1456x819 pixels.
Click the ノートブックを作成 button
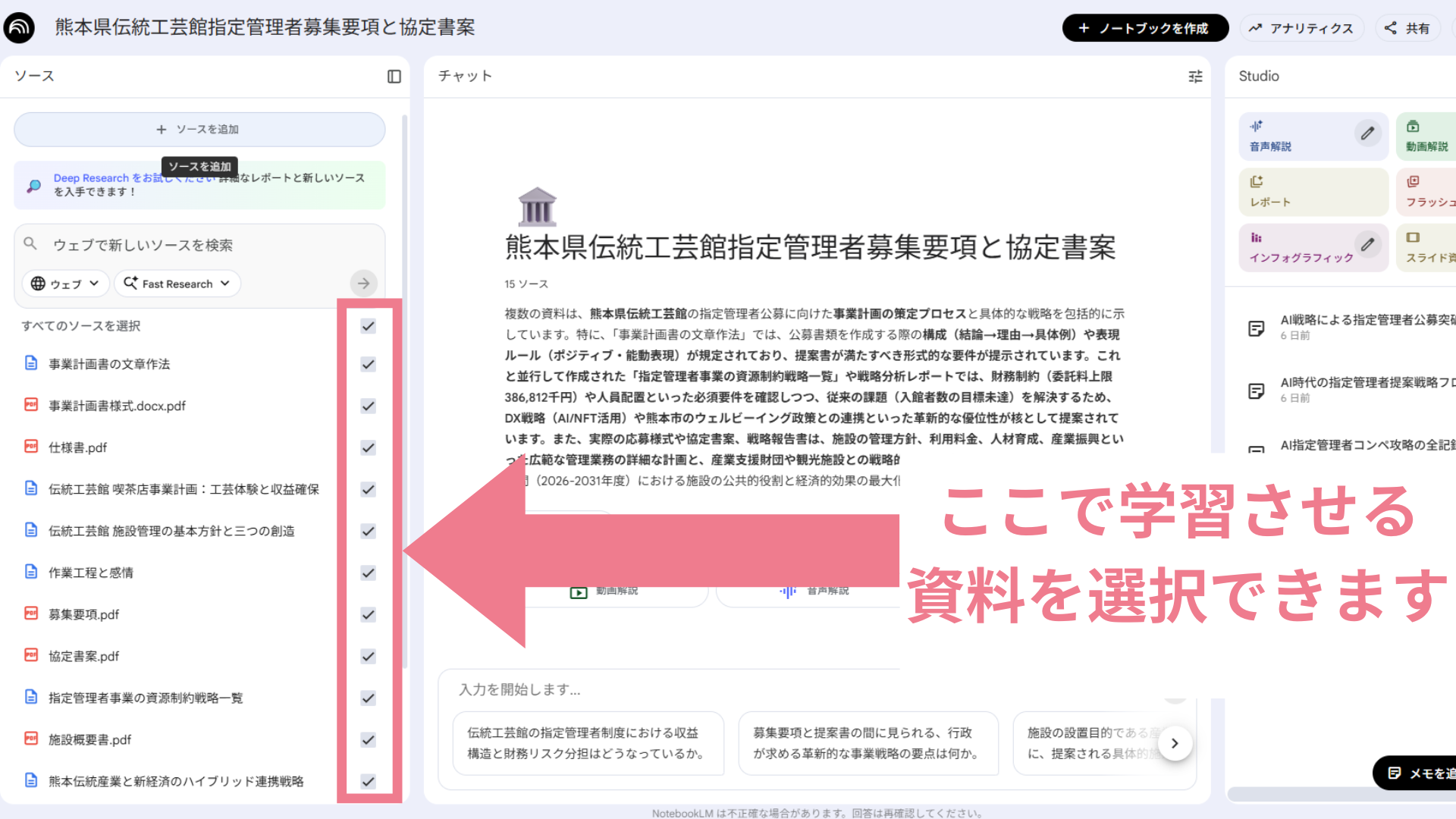click(x=1145, y=28)
